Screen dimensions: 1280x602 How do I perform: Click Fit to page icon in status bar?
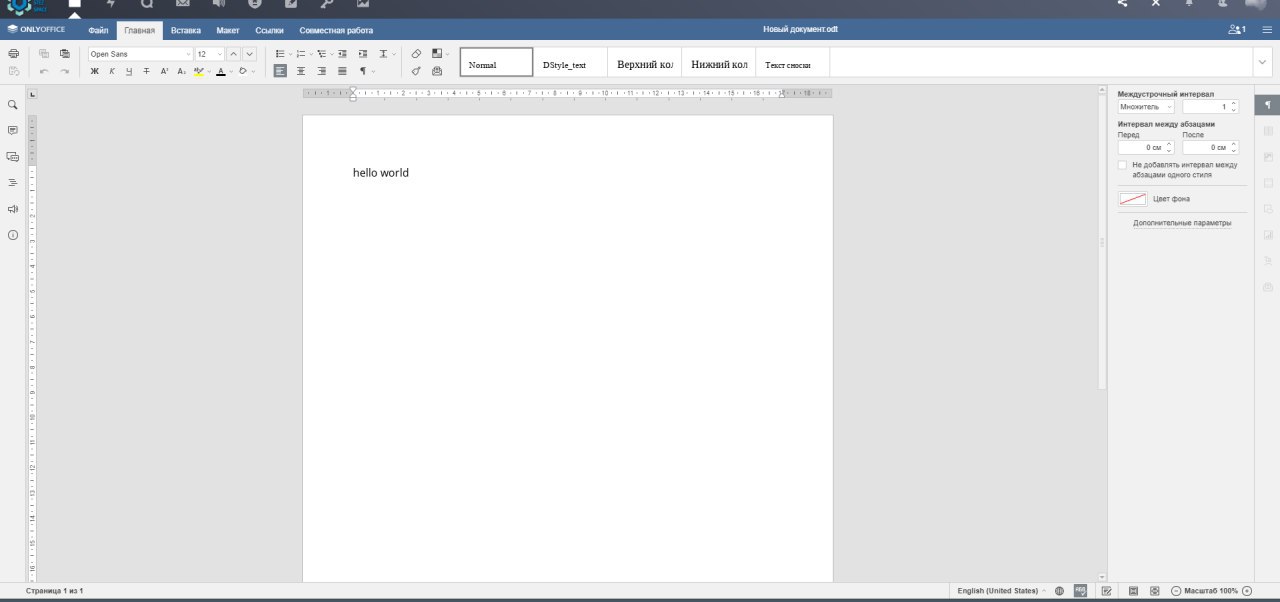[1134, 591]
